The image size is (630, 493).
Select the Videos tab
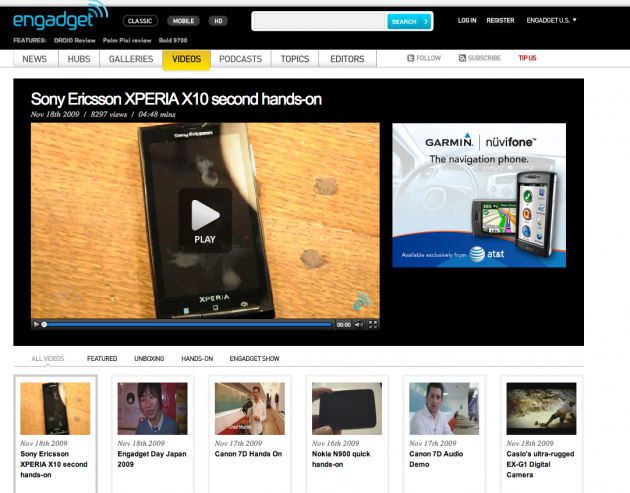pos(186,59)
